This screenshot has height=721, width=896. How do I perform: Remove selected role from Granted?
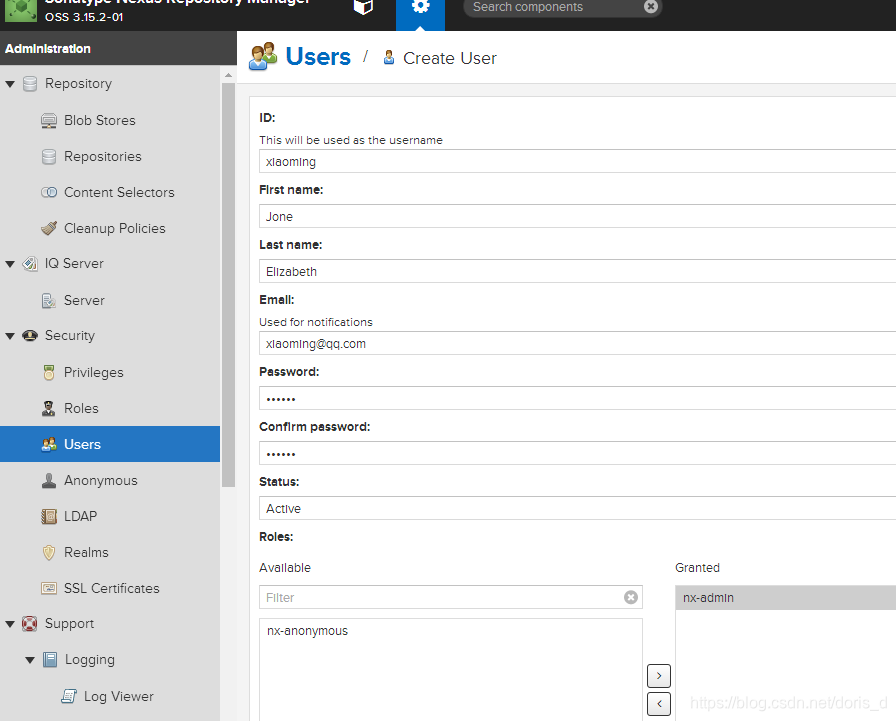659,704
